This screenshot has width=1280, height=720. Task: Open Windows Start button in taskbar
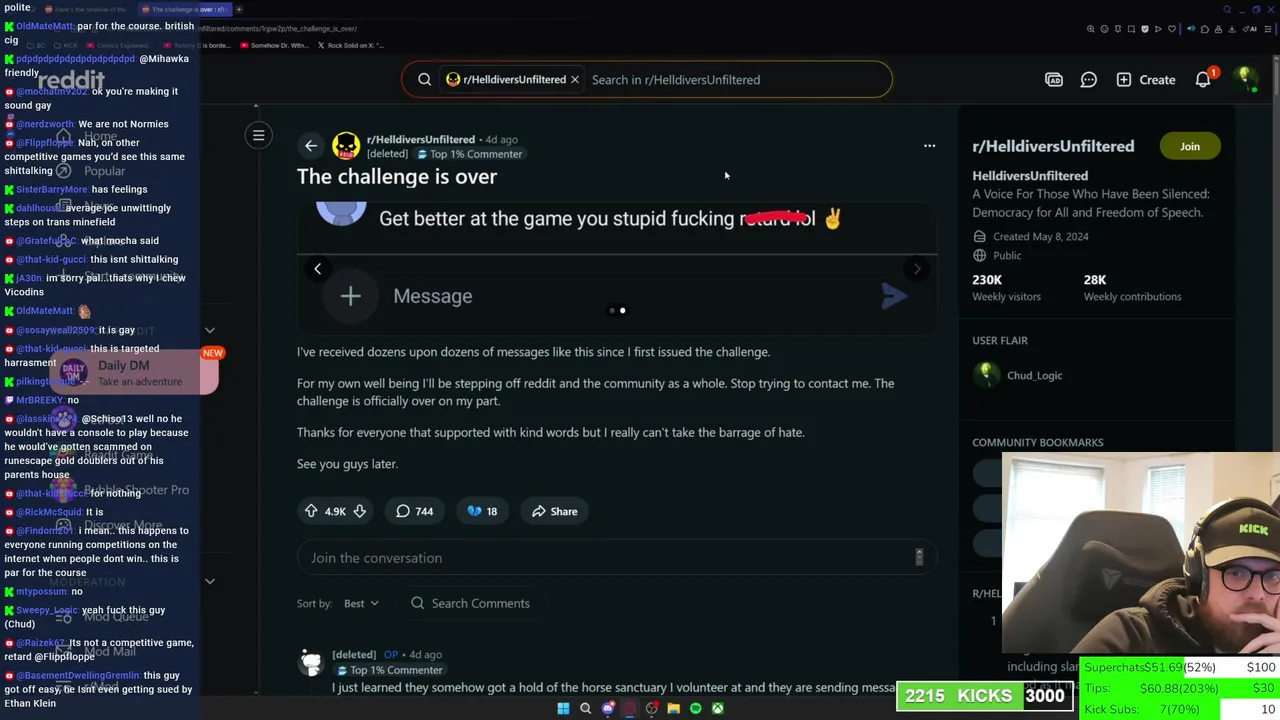pyautogui.click(x=563, y=708)
